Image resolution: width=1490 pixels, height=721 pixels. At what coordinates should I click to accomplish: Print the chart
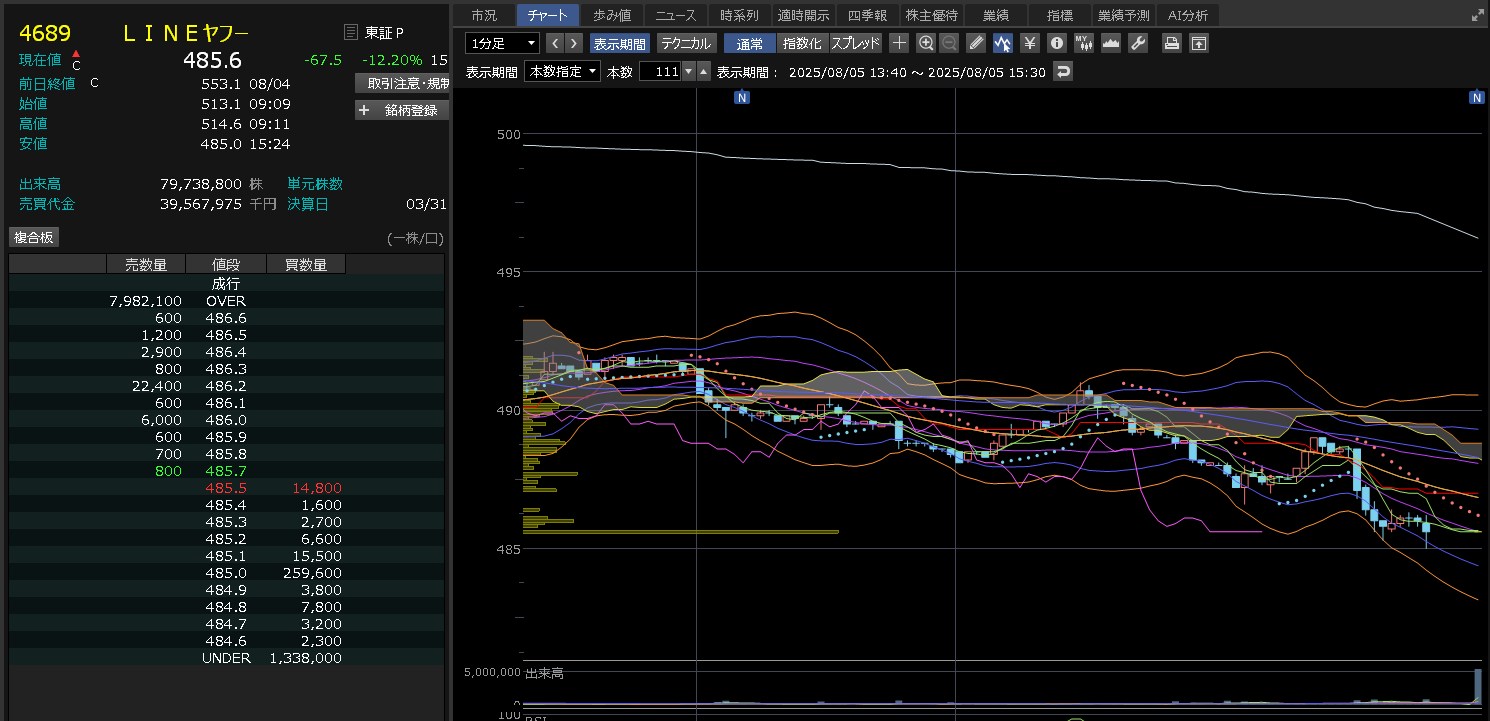1171,43
